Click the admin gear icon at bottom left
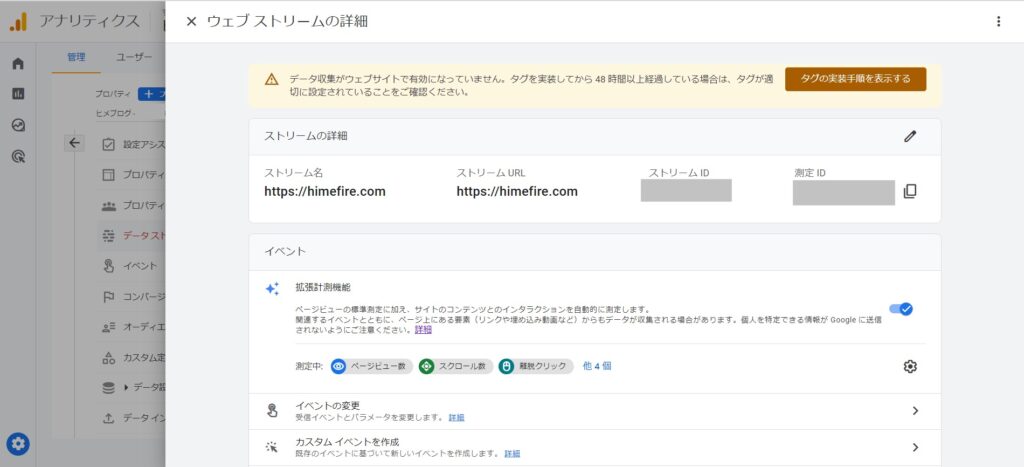 click(x=18, y=445)
